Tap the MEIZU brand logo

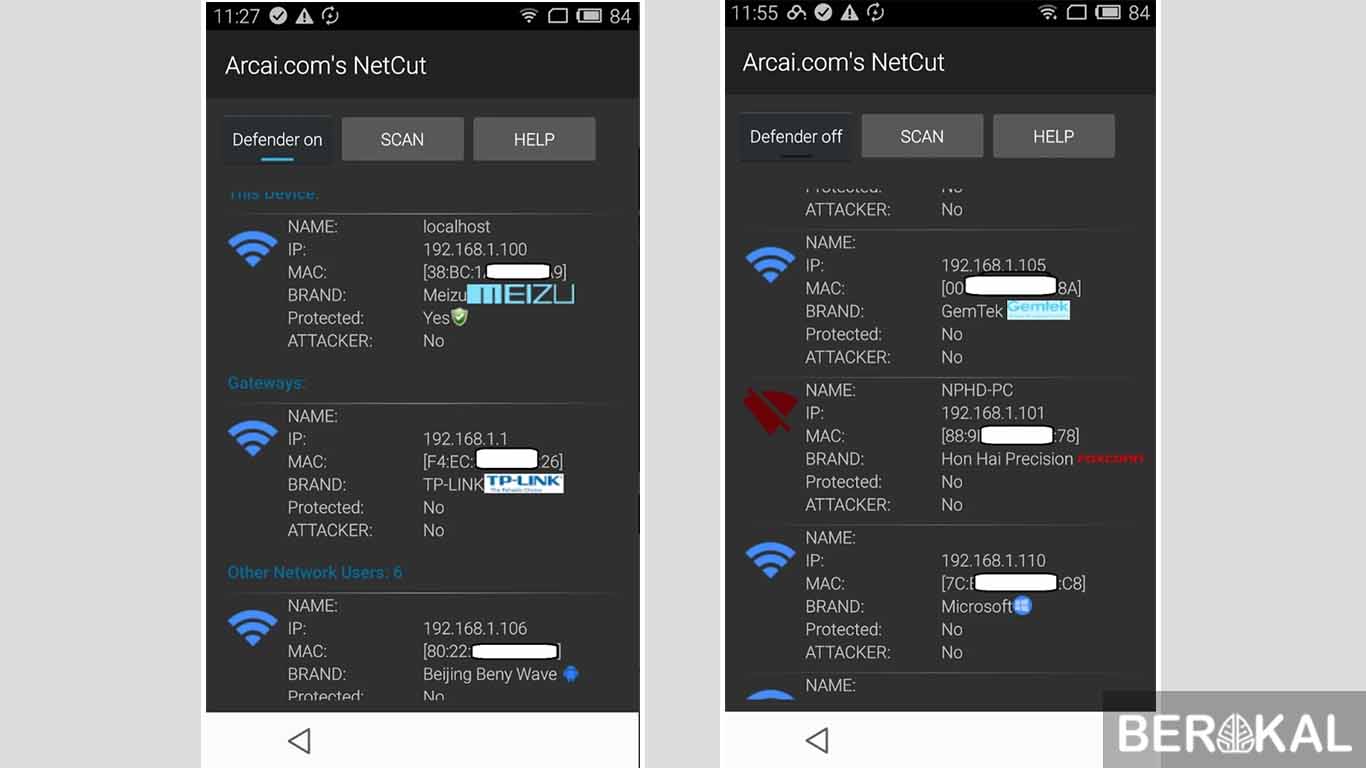(521, 294)
